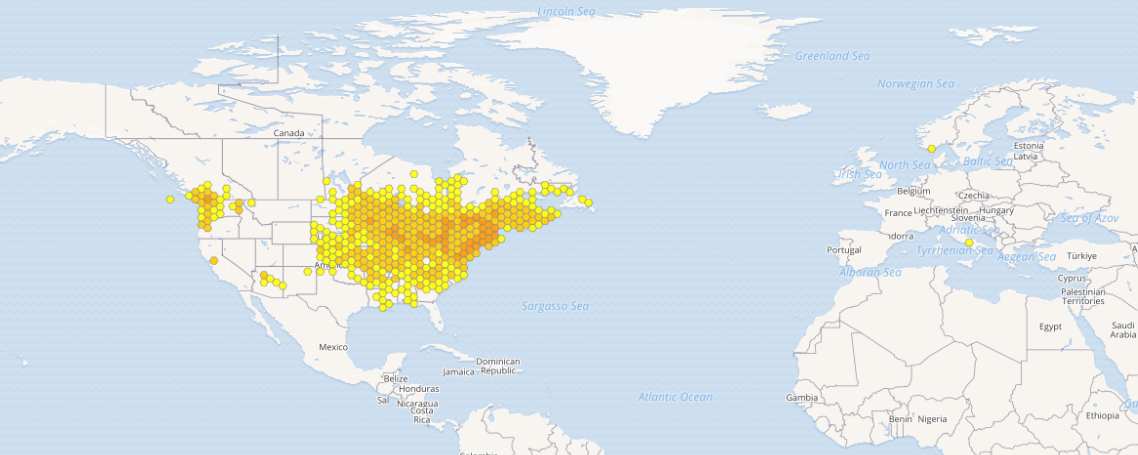
Task: Click the lone orange hexagon in California
Action: [214, 261]
